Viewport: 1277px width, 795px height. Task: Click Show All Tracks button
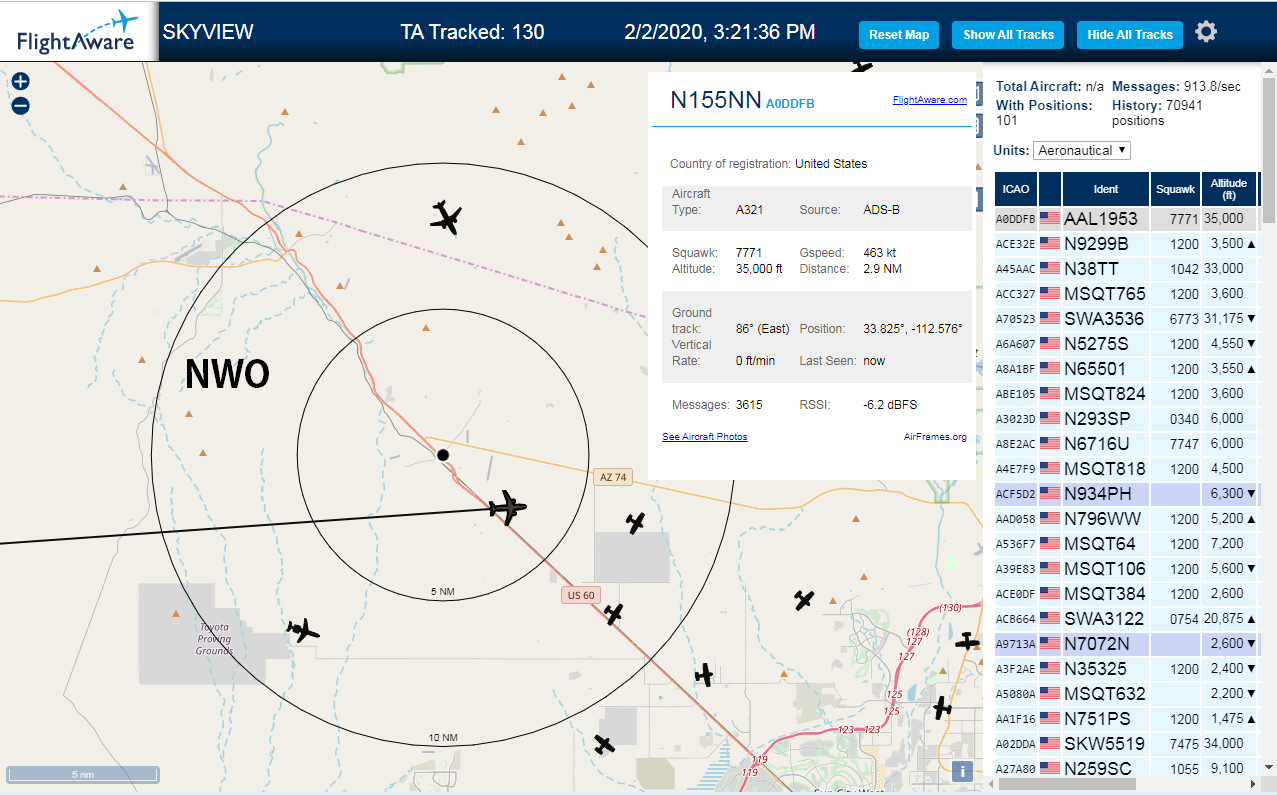1008,35
